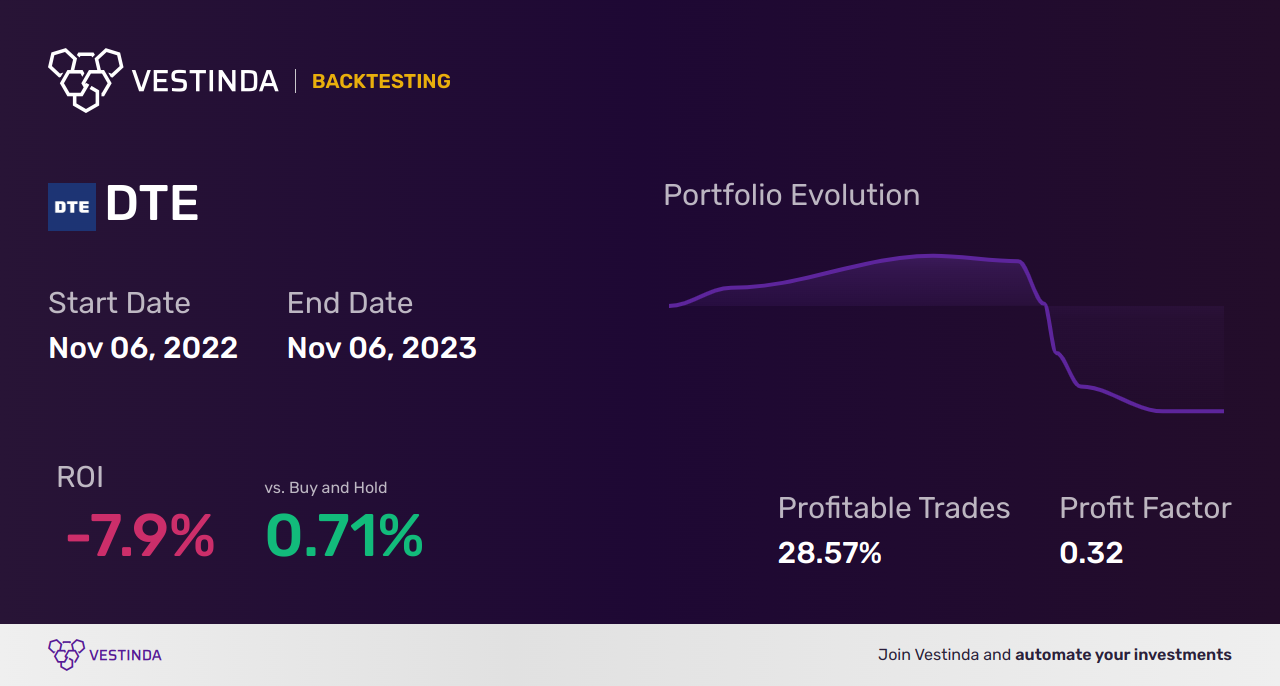This screenshot has width=1280, height=686.
Task: Click the DTE ticker symbol heading
Action: (152, 205)
